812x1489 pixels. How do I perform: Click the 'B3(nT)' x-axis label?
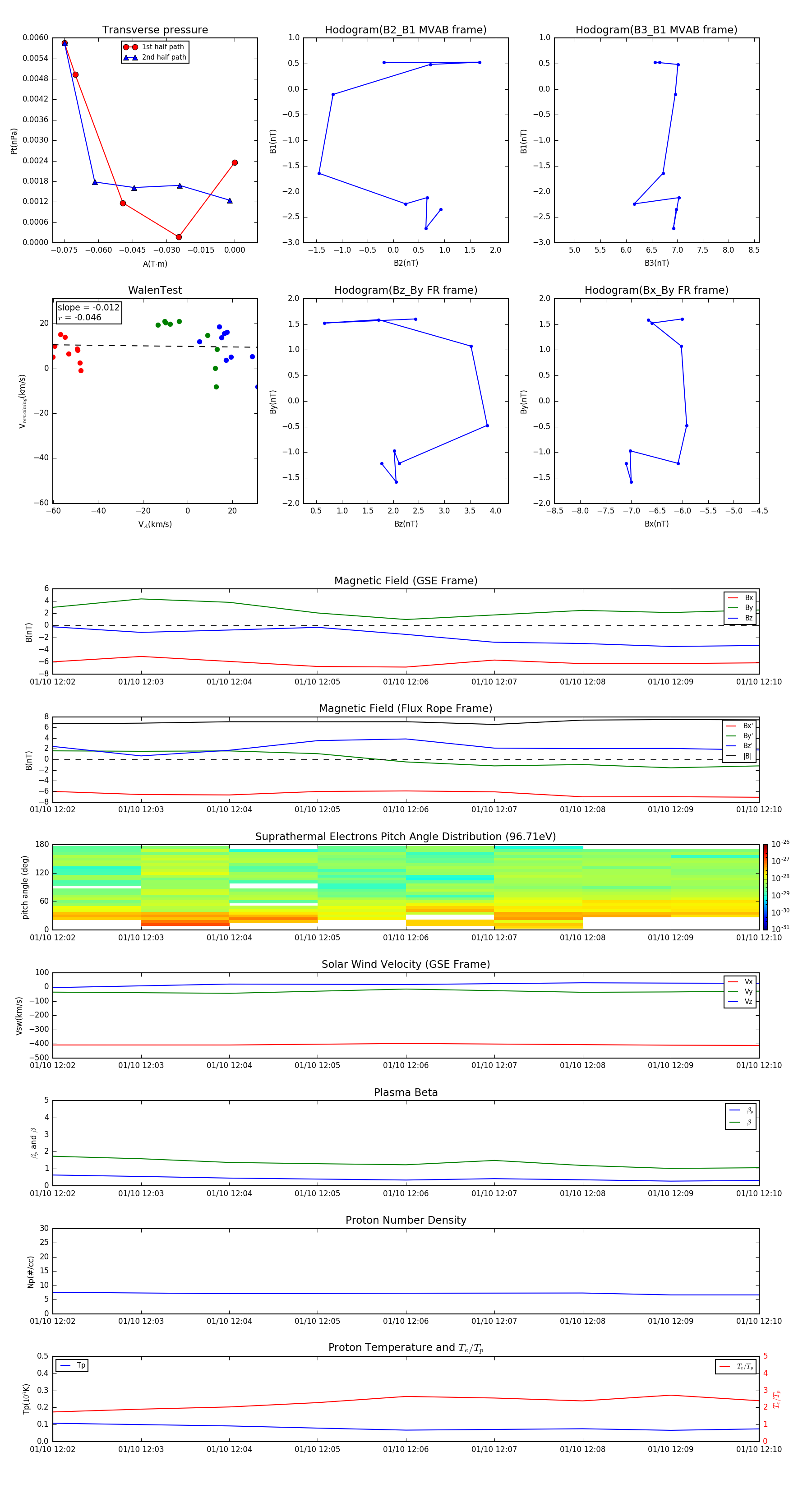pos(656,263)
